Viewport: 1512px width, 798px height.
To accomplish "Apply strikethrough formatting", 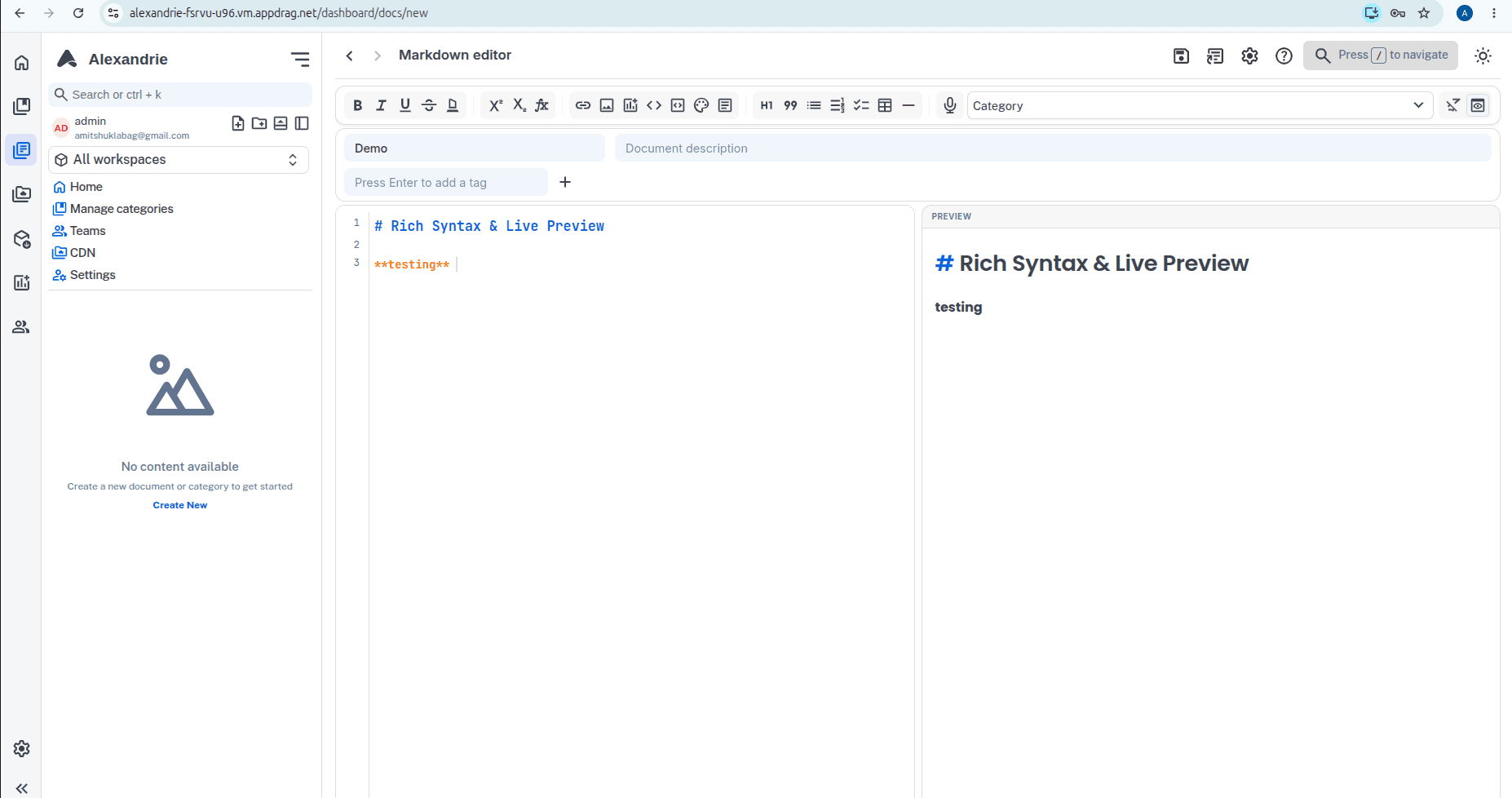I will [x=429, y=105].
